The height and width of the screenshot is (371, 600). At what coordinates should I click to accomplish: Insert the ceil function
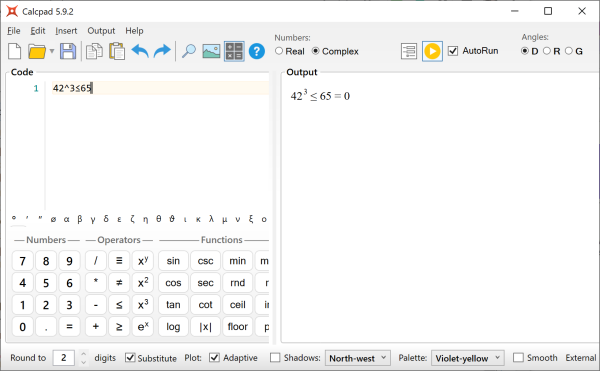238,305
